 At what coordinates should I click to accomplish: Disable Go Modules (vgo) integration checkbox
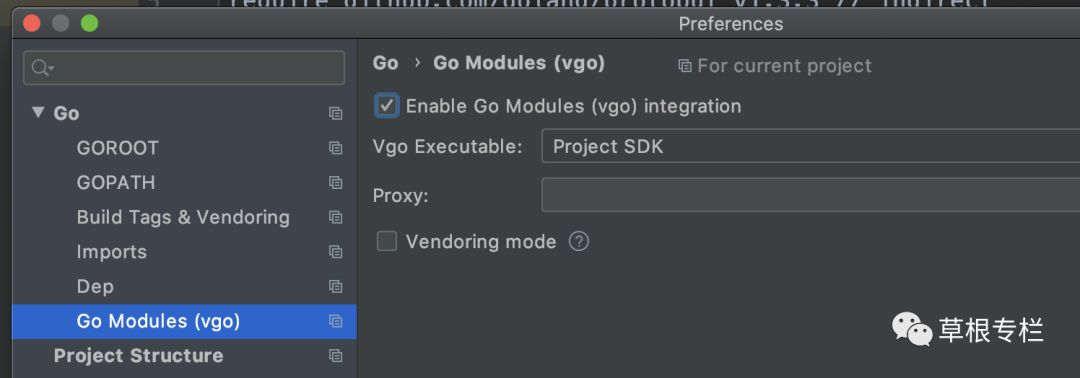point(386,106)
